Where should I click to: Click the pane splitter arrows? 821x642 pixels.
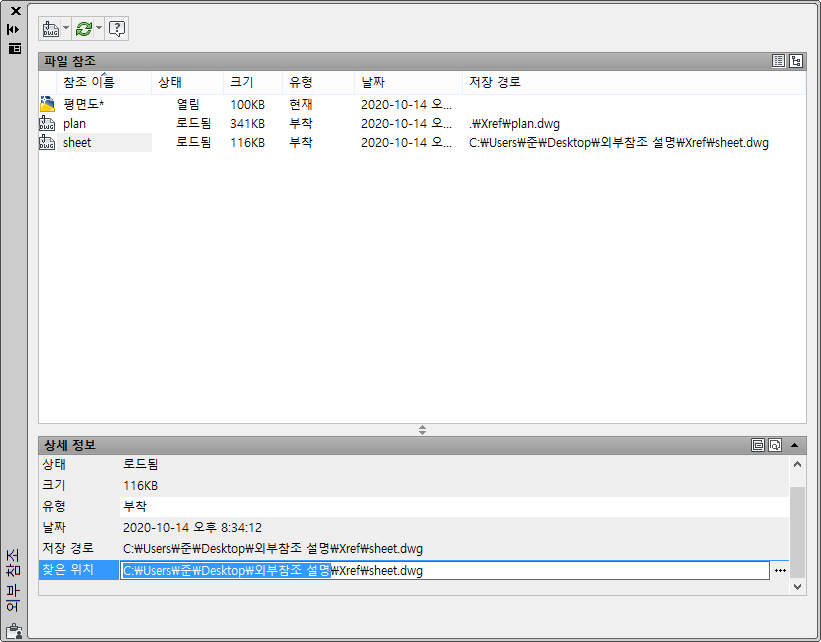(x=422, y=430)
